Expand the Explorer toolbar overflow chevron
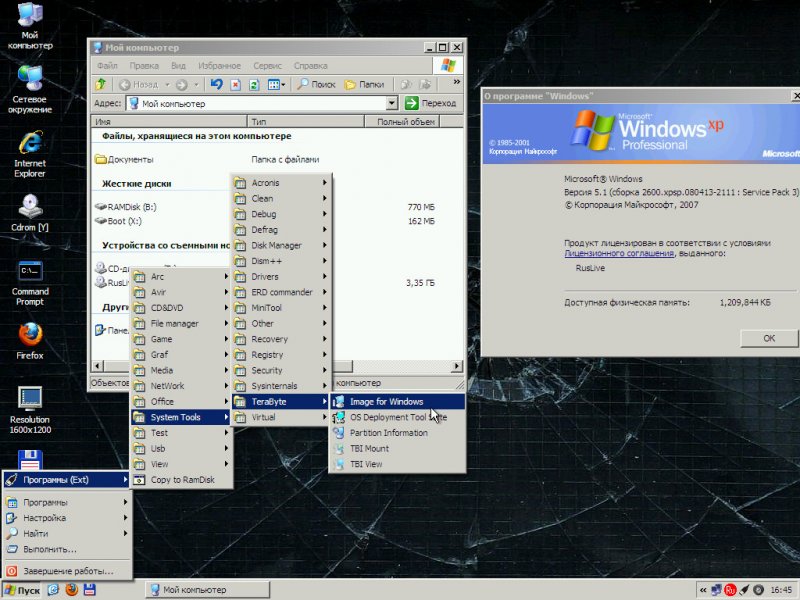 coord(457,82)
